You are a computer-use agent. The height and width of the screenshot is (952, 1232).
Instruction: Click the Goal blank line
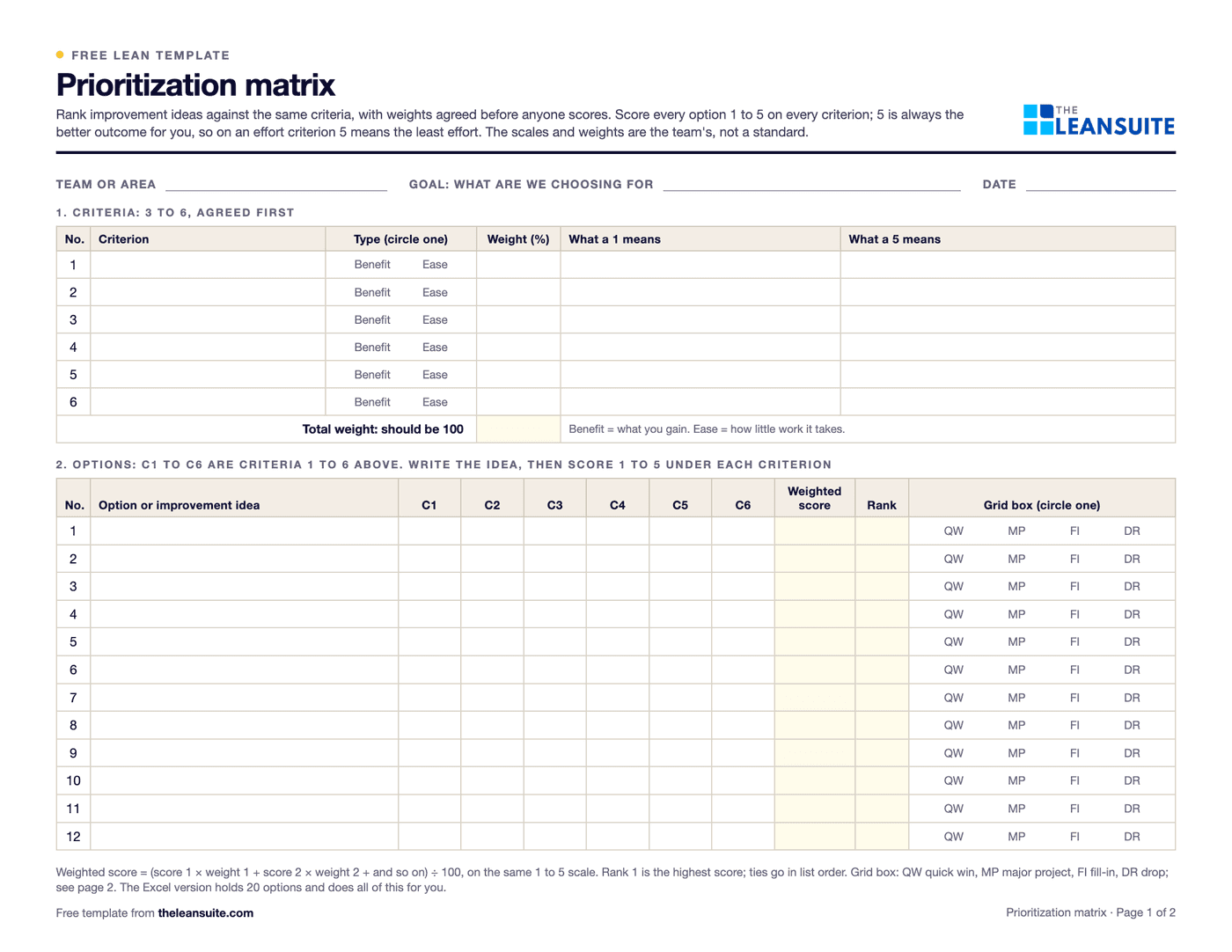point(812,185)
